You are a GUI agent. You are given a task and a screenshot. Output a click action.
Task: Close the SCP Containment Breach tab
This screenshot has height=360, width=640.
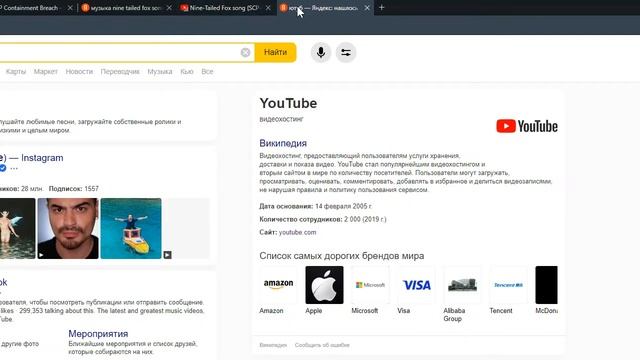click(x=70, y=7)
